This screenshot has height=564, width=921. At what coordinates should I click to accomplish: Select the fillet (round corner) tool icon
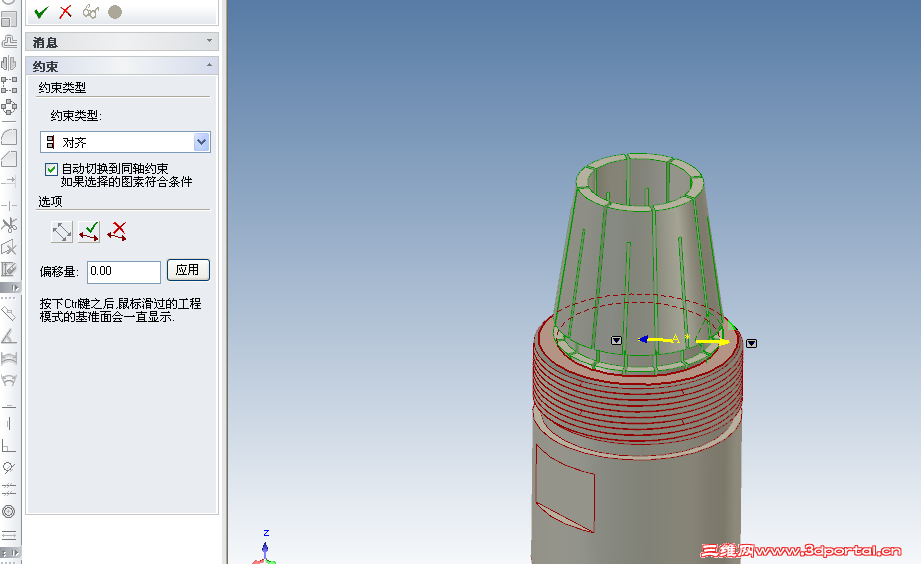9,137
